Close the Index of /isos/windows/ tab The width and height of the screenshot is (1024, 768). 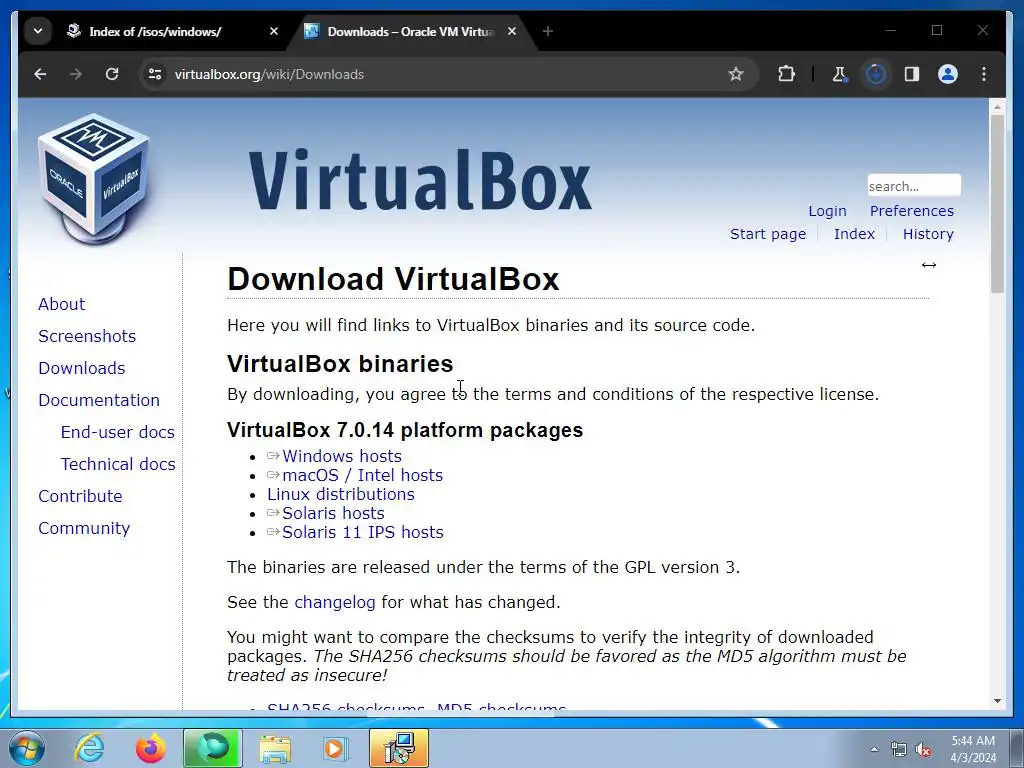[274, 31]
